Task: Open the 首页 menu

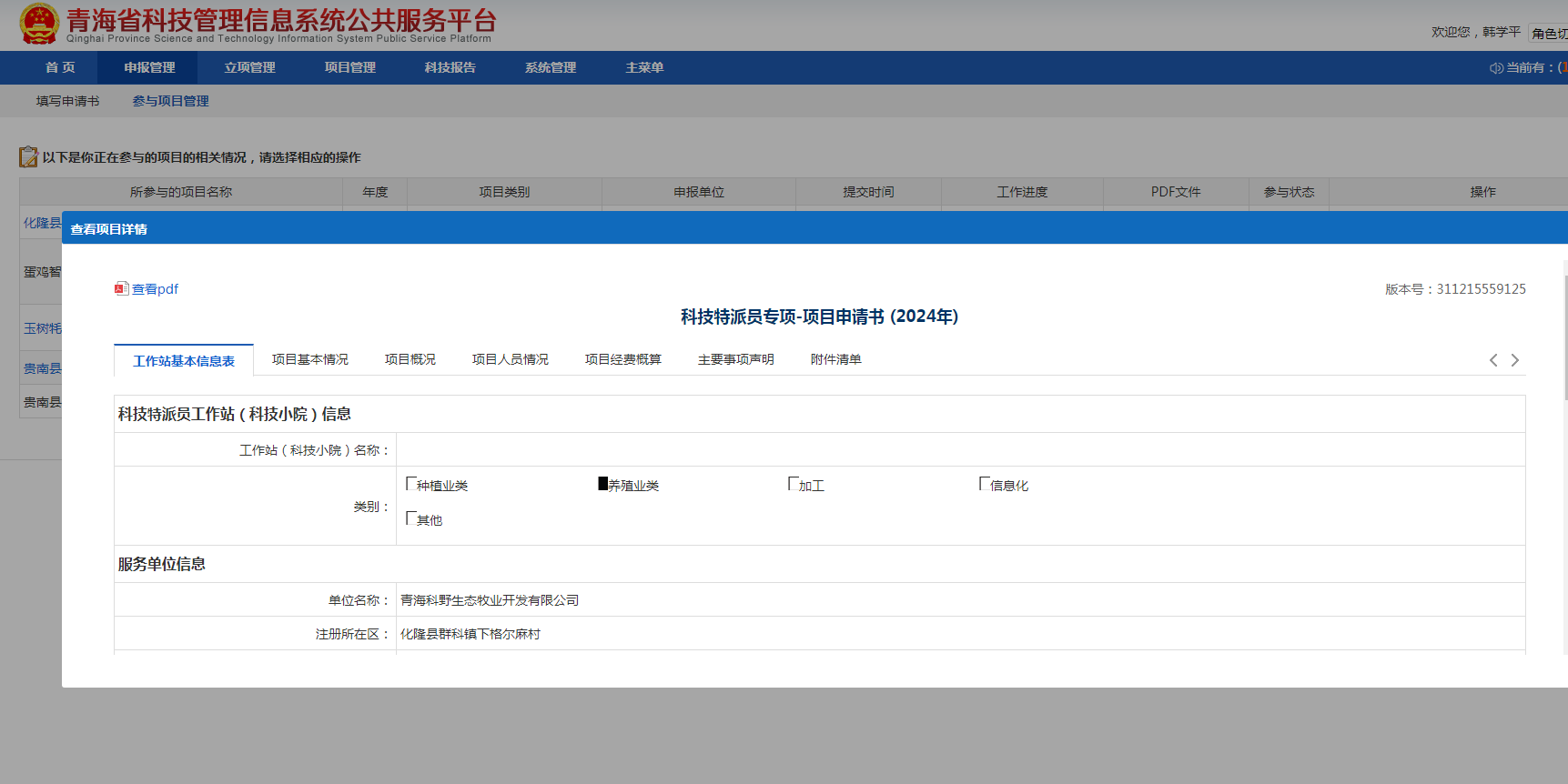Action: coord(60,68)
